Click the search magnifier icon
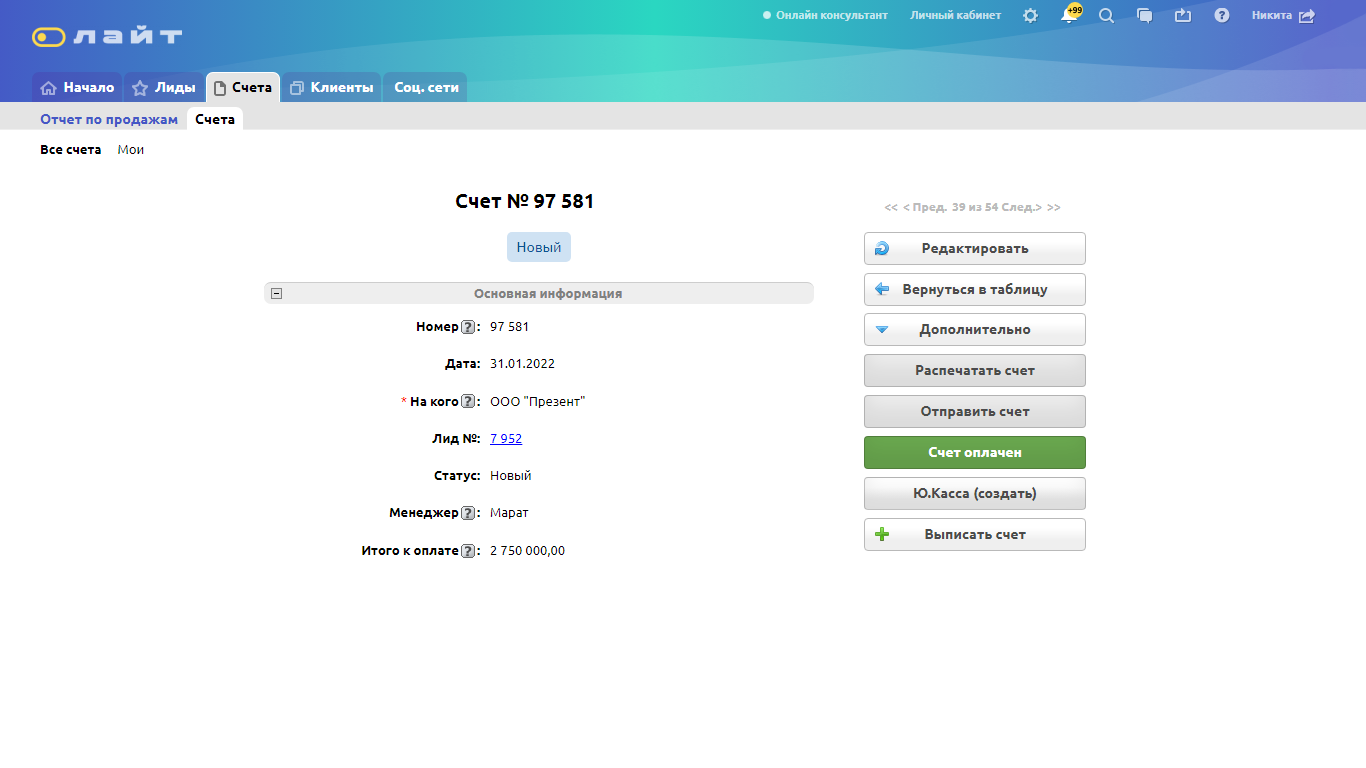The width and height of the screenshot is (1366, 768). tap(1106, 16)
